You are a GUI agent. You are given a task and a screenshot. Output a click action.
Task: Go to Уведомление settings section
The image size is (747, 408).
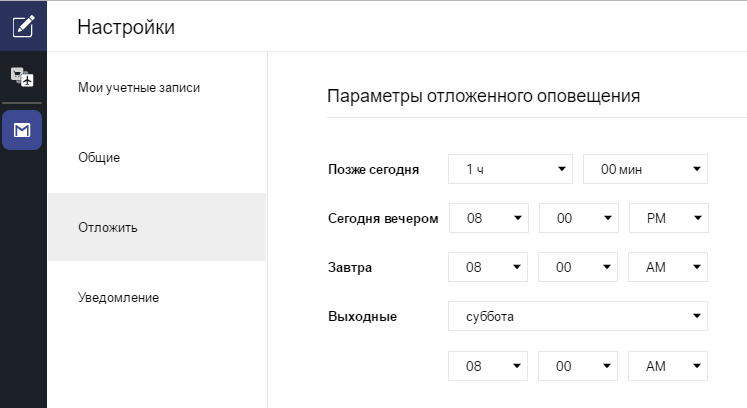(119, 297)
